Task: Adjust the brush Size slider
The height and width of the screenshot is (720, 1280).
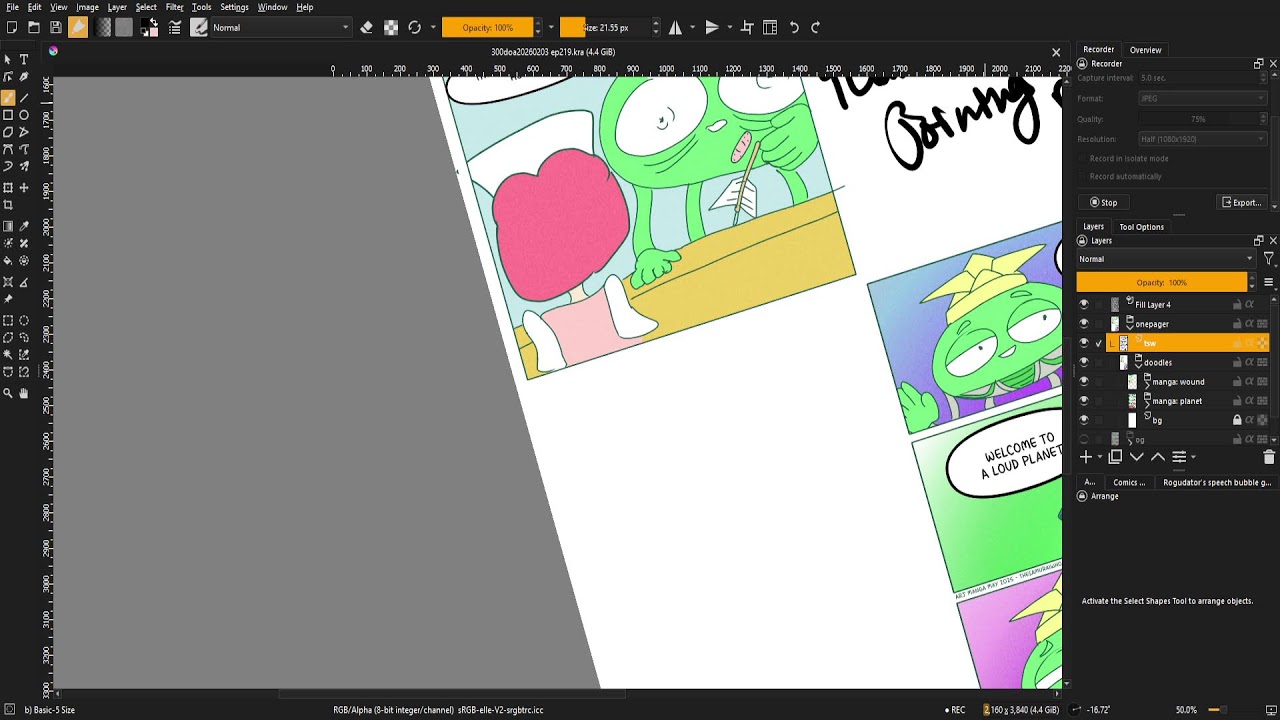Action: coord(605,28)
